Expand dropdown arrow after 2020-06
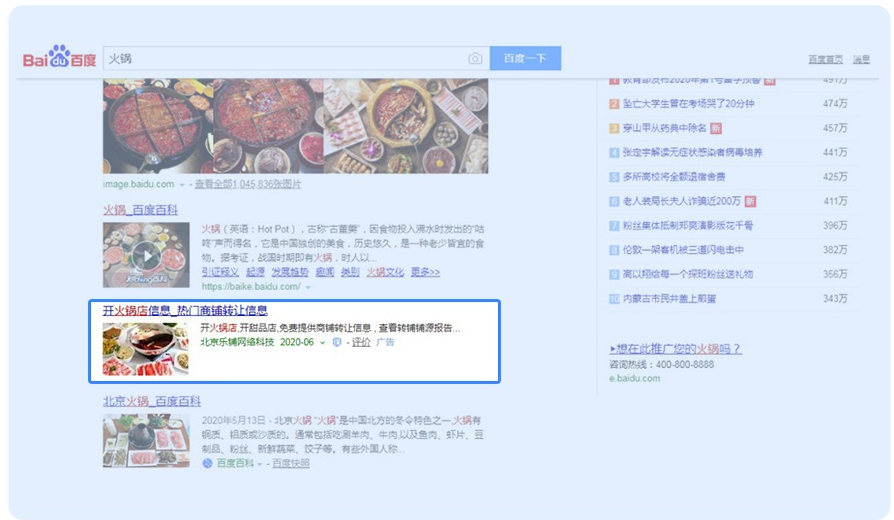The image size is (894, 520). (x=322, y=343)
